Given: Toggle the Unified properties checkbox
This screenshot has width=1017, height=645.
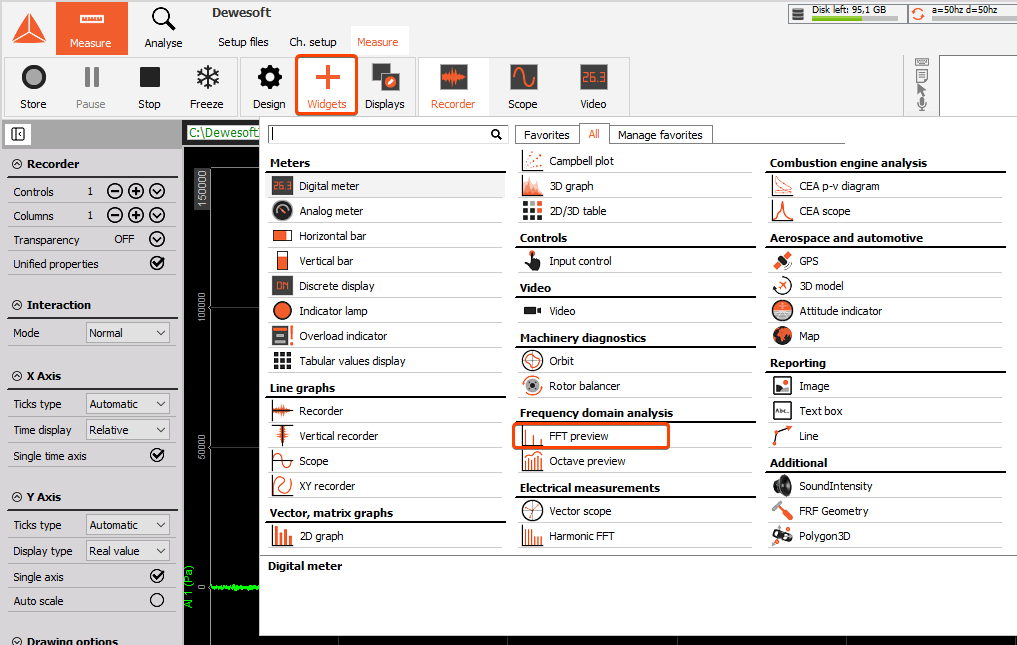Looking at the screenshot, I should click(157, 263).
